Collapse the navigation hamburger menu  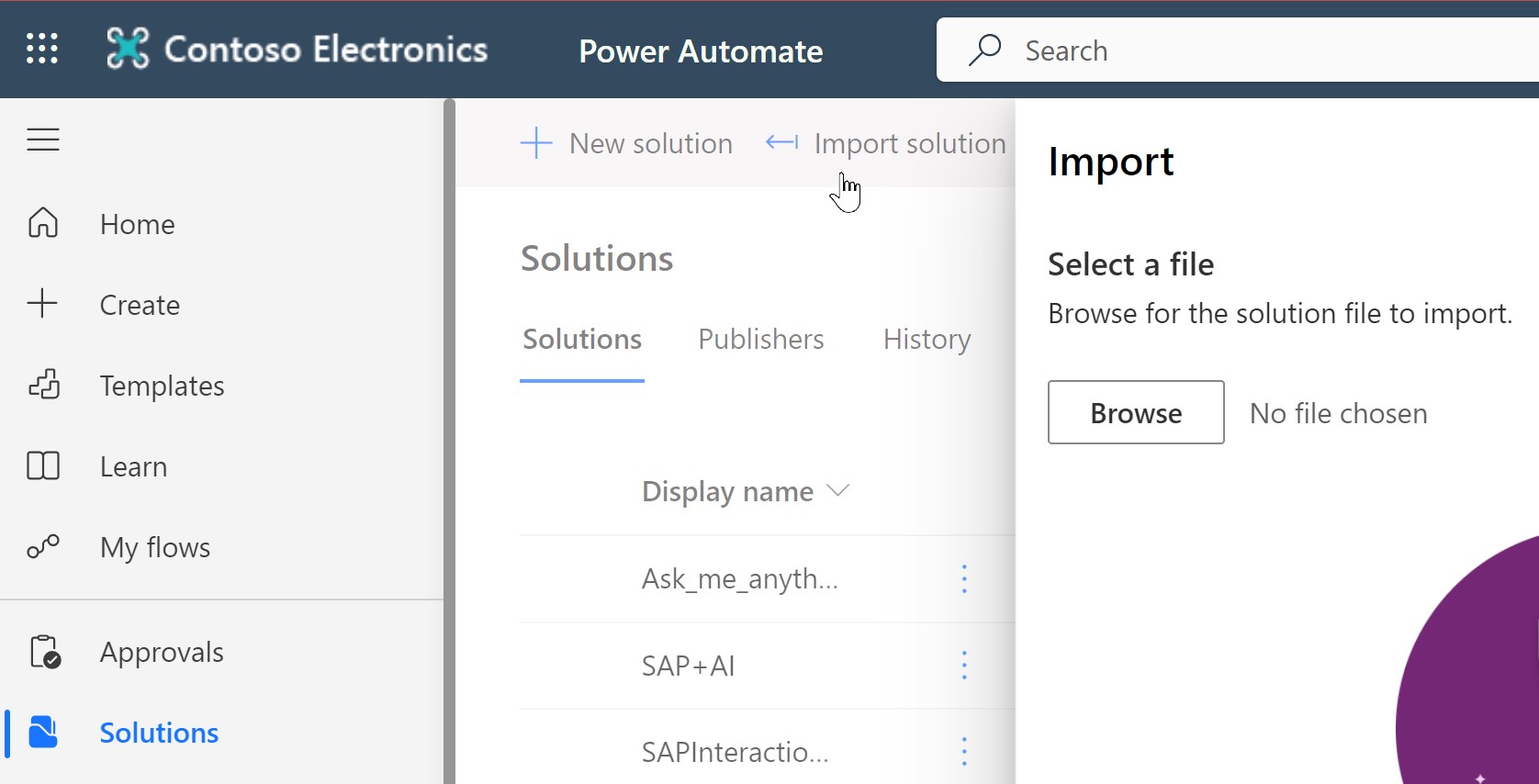(x=43, y=140)
